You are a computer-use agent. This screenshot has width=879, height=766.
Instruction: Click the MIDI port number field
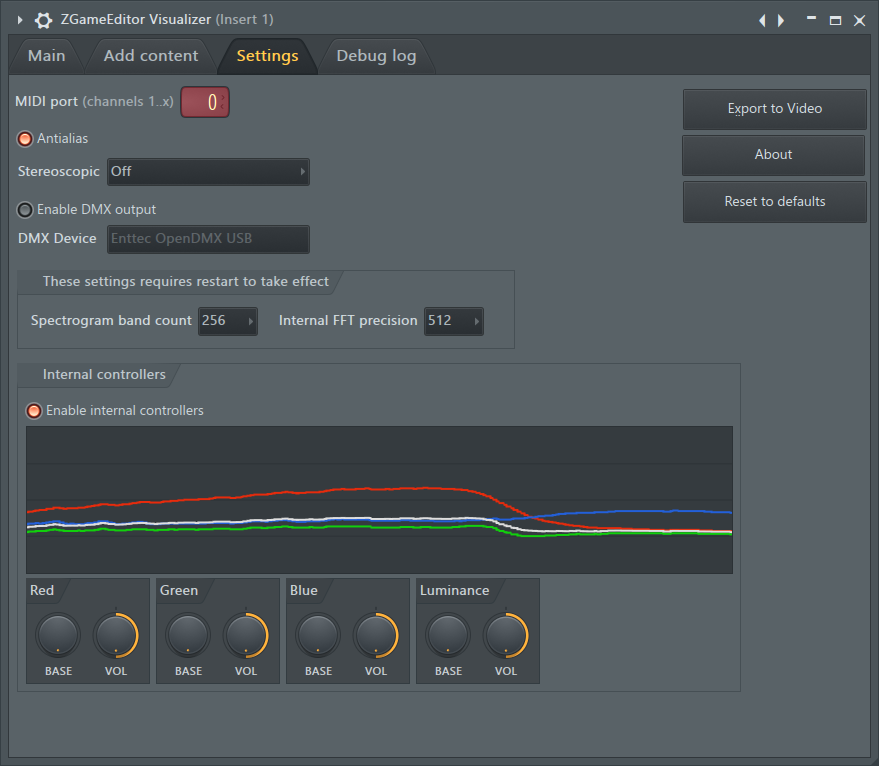(205, 102)
